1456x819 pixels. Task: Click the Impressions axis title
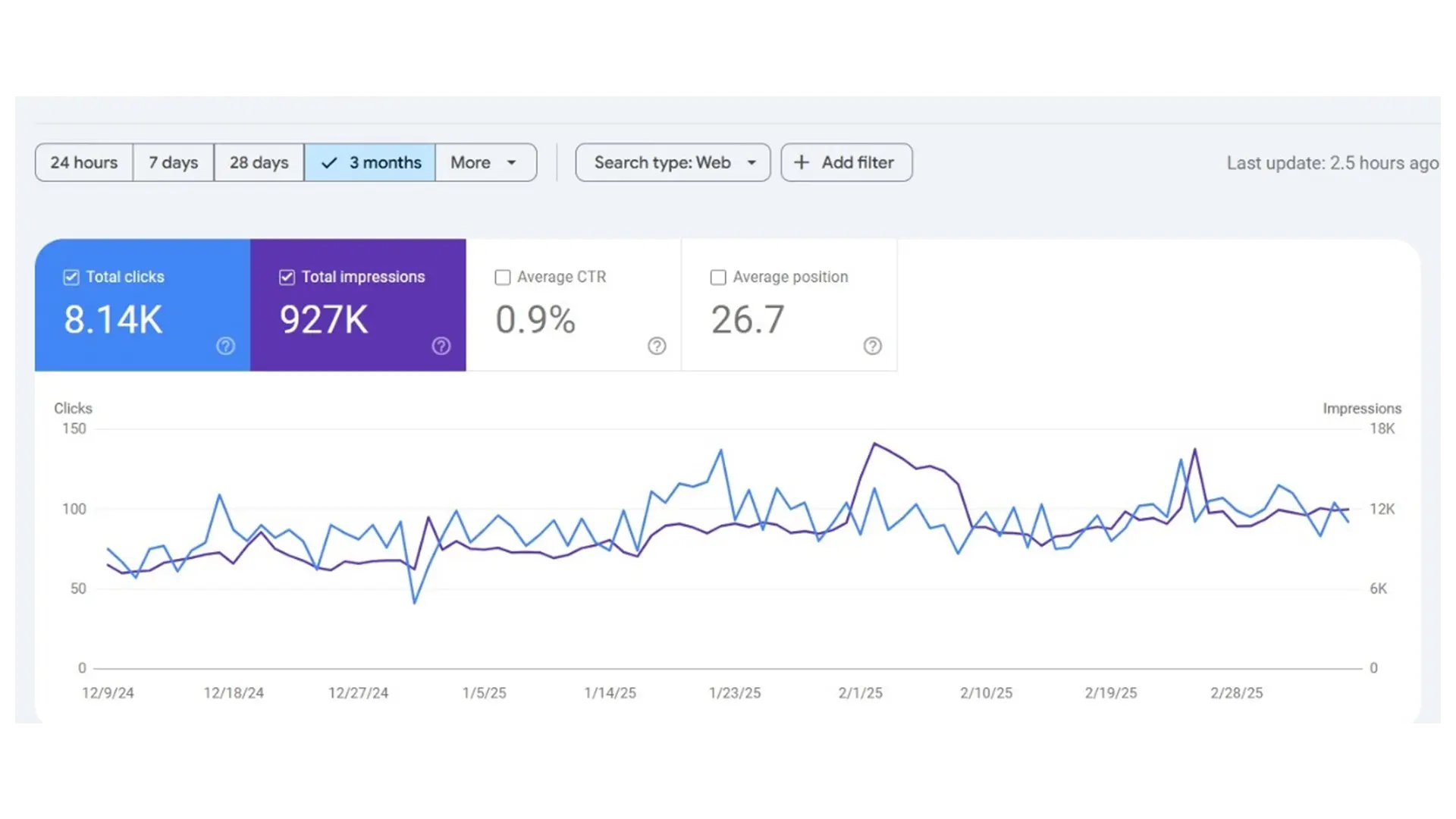[1362, 409]
